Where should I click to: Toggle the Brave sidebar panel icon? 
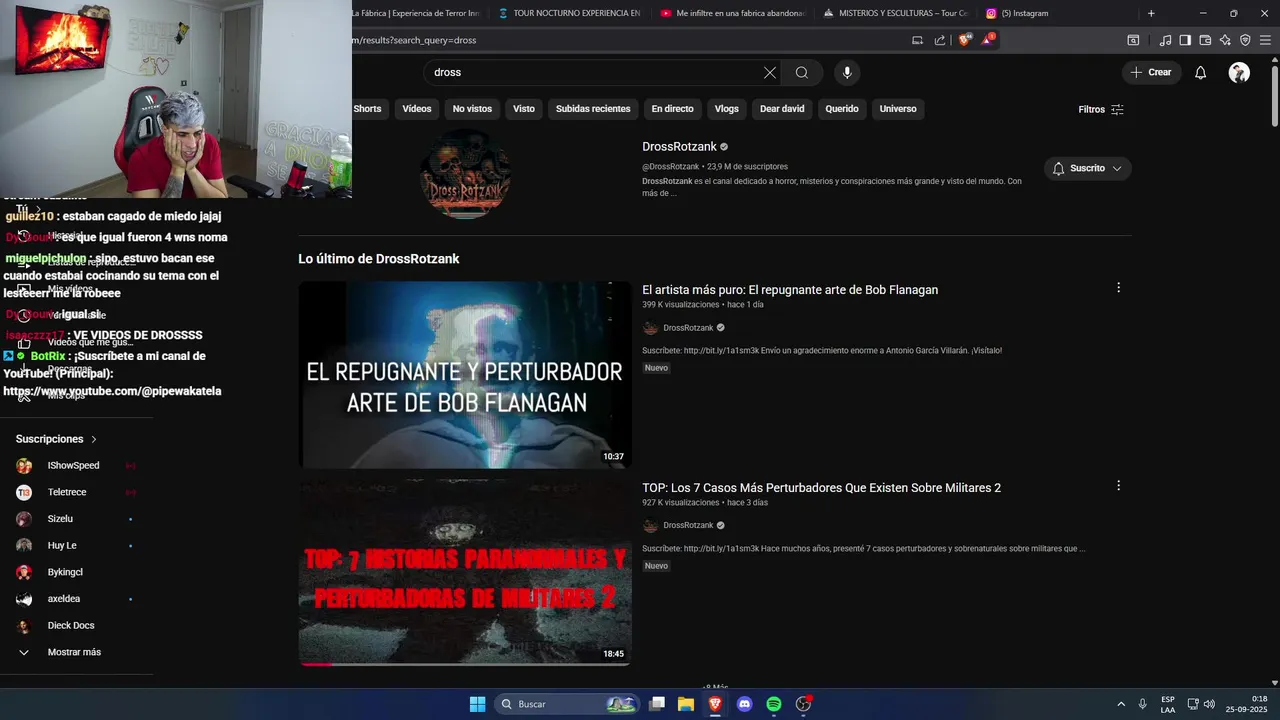pyautogui.click(x=1185, y=40)
